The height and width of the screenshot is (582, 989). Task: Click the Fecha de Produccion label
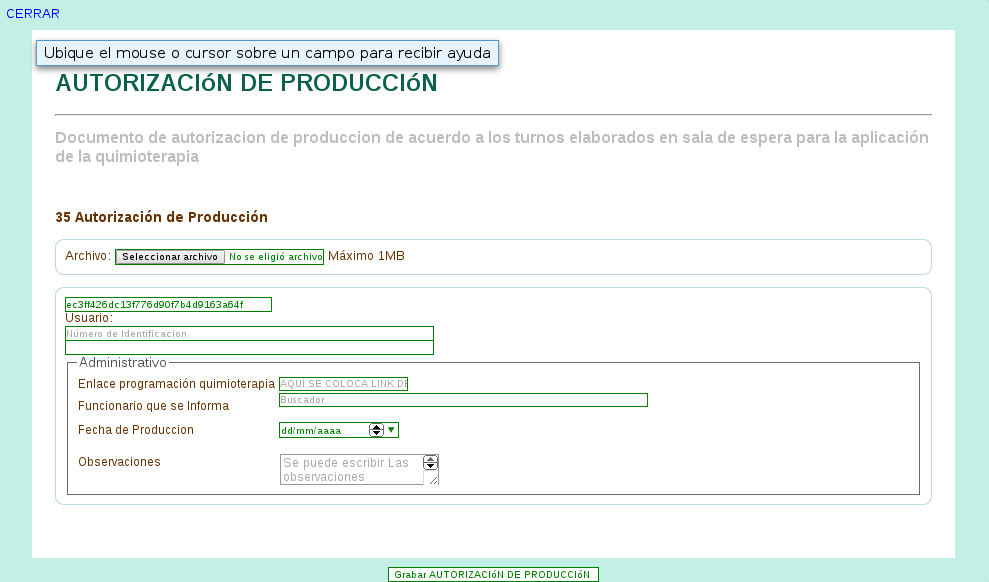point(135,430)
